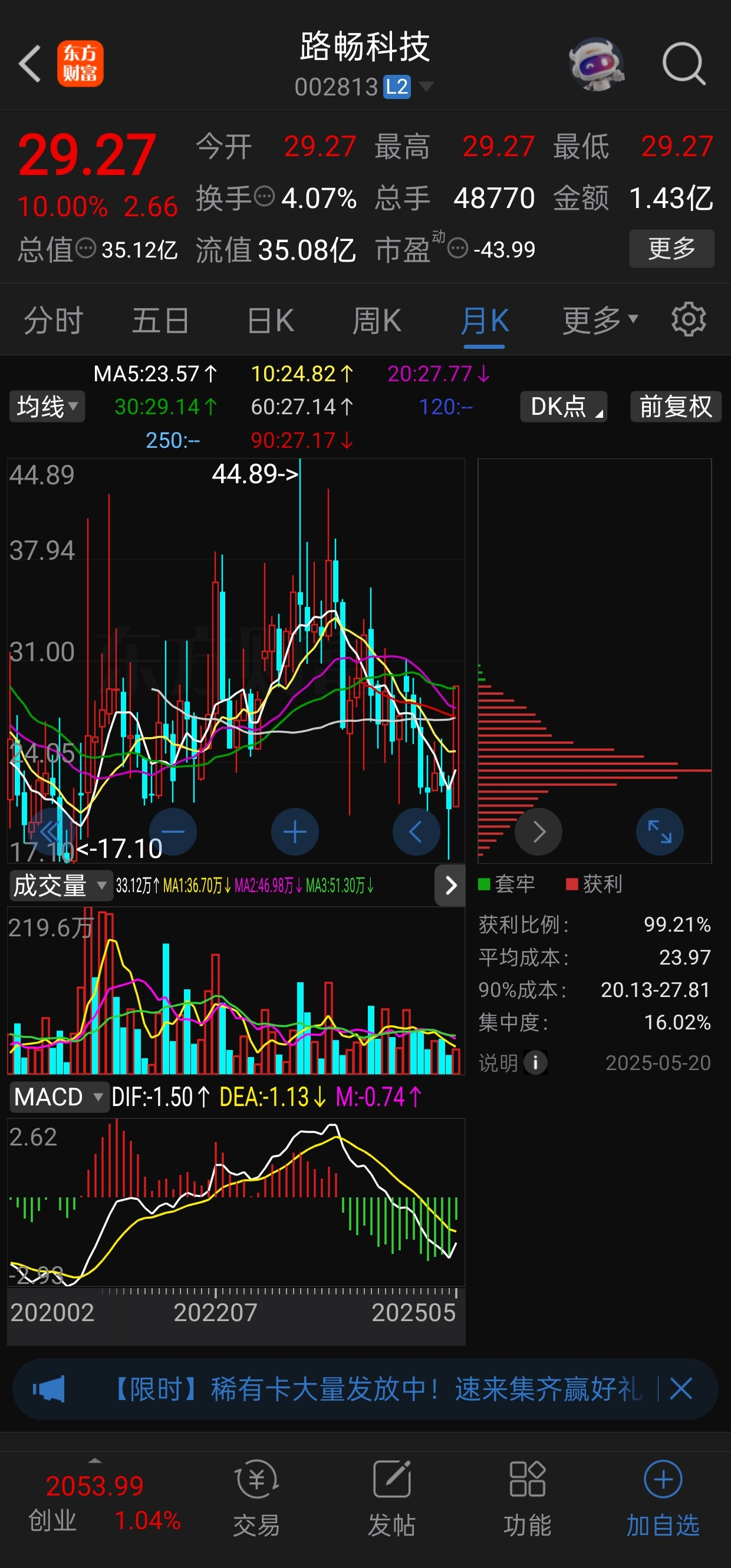Tap the 平均成本 23.97 value

point(684,957)
